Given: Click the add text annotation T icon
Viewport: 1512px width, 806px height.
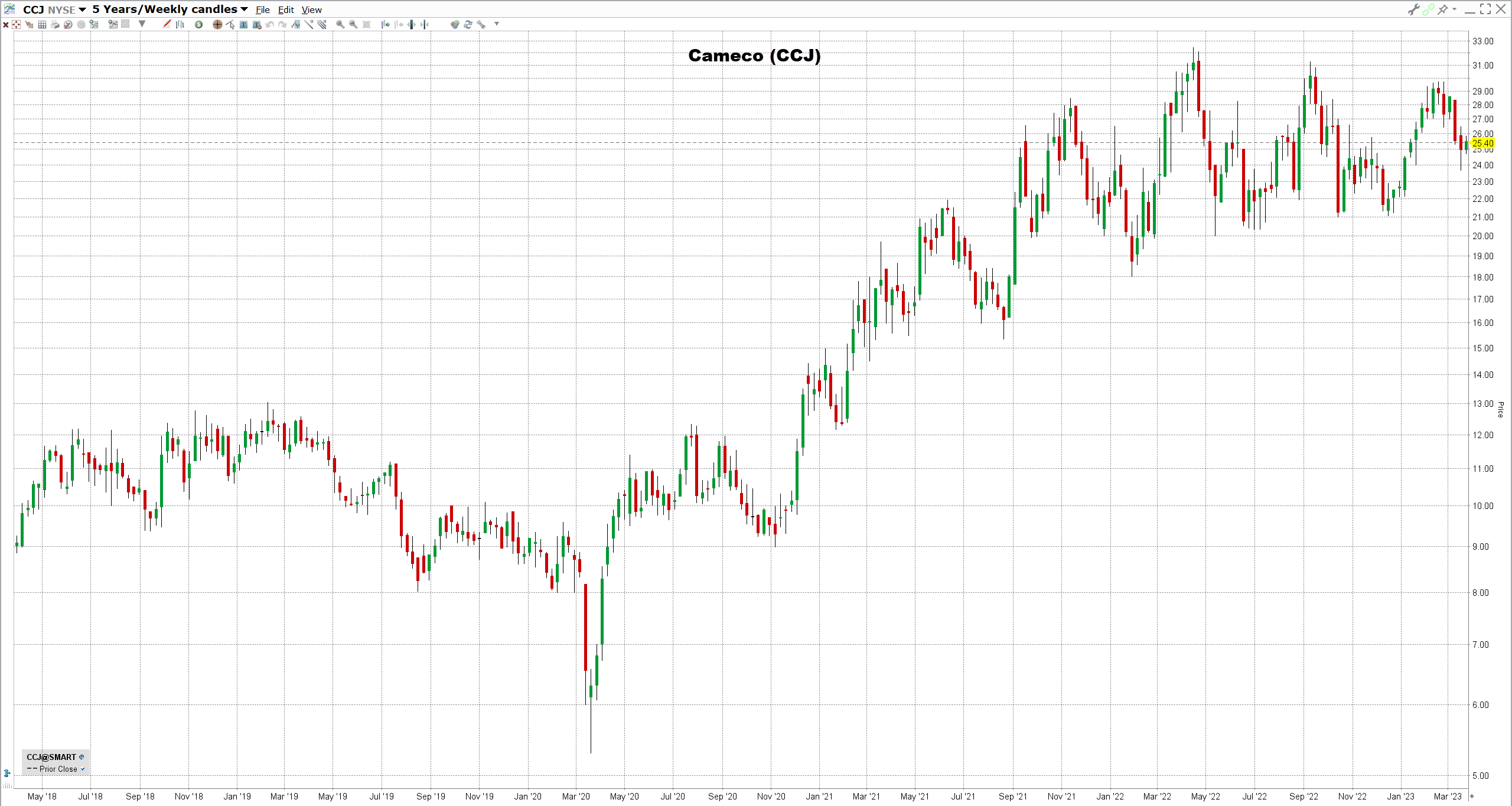Looking at the screenshot, I should [x=243, y=24].
